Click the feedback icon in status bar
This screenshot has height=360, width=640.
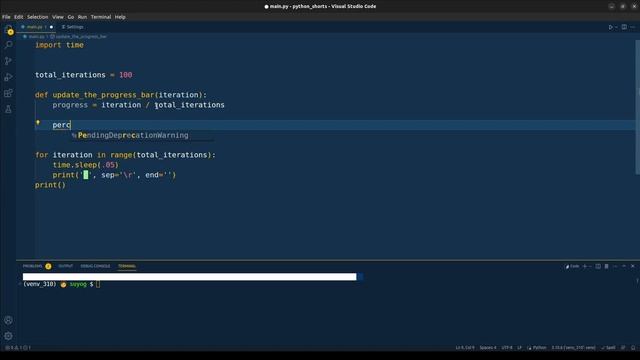[623, 348]
